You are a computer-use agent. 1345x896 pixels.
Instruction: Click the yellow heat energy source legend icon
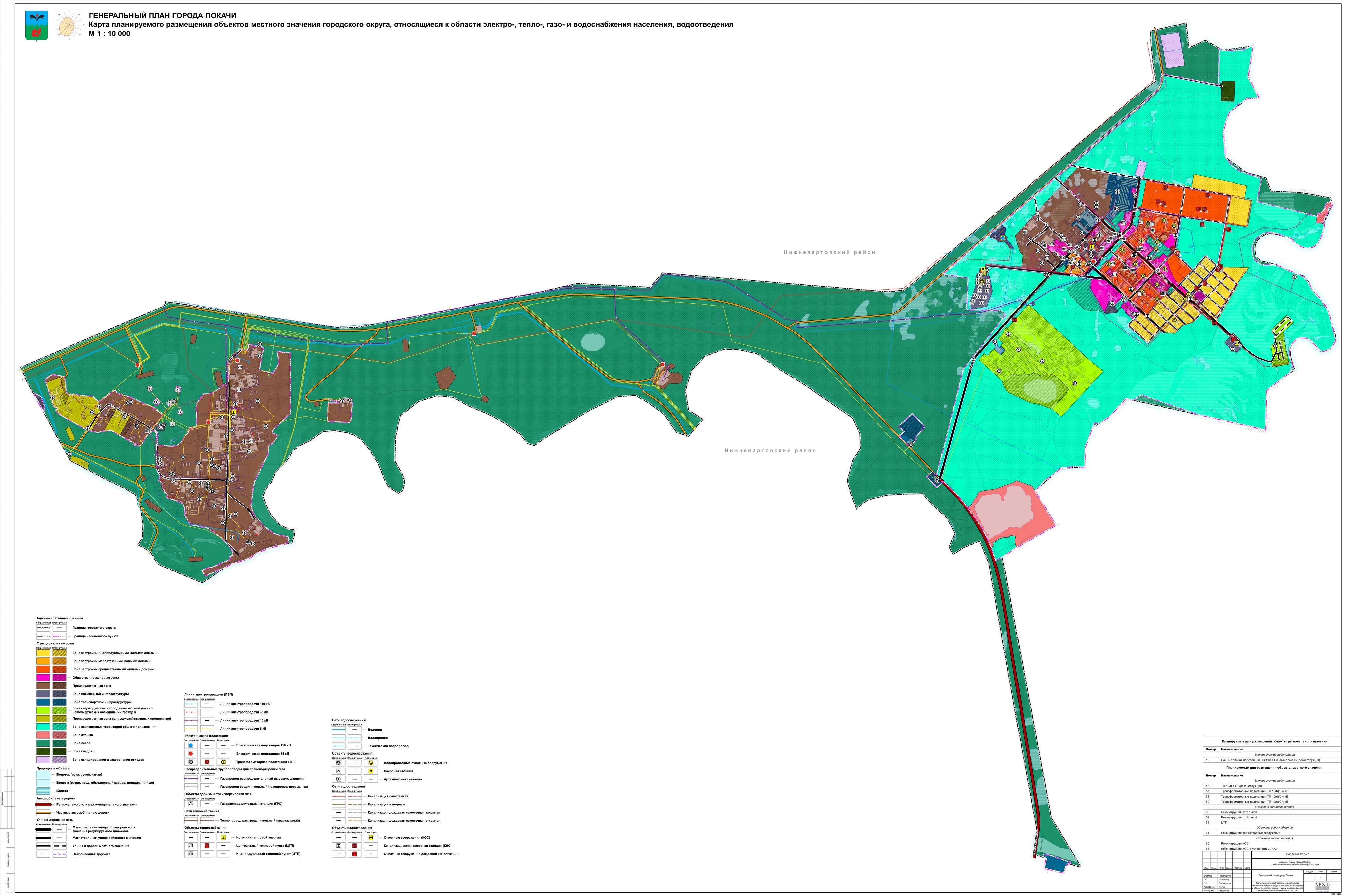pos(223,837)
